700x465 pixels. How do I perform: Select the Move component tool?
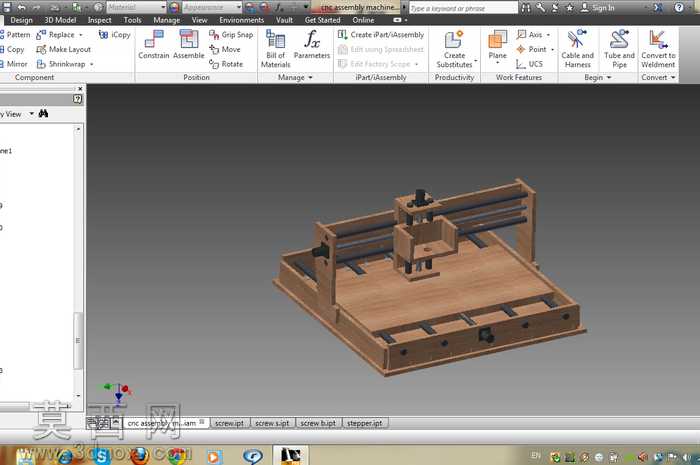click(x=225, y=49)
